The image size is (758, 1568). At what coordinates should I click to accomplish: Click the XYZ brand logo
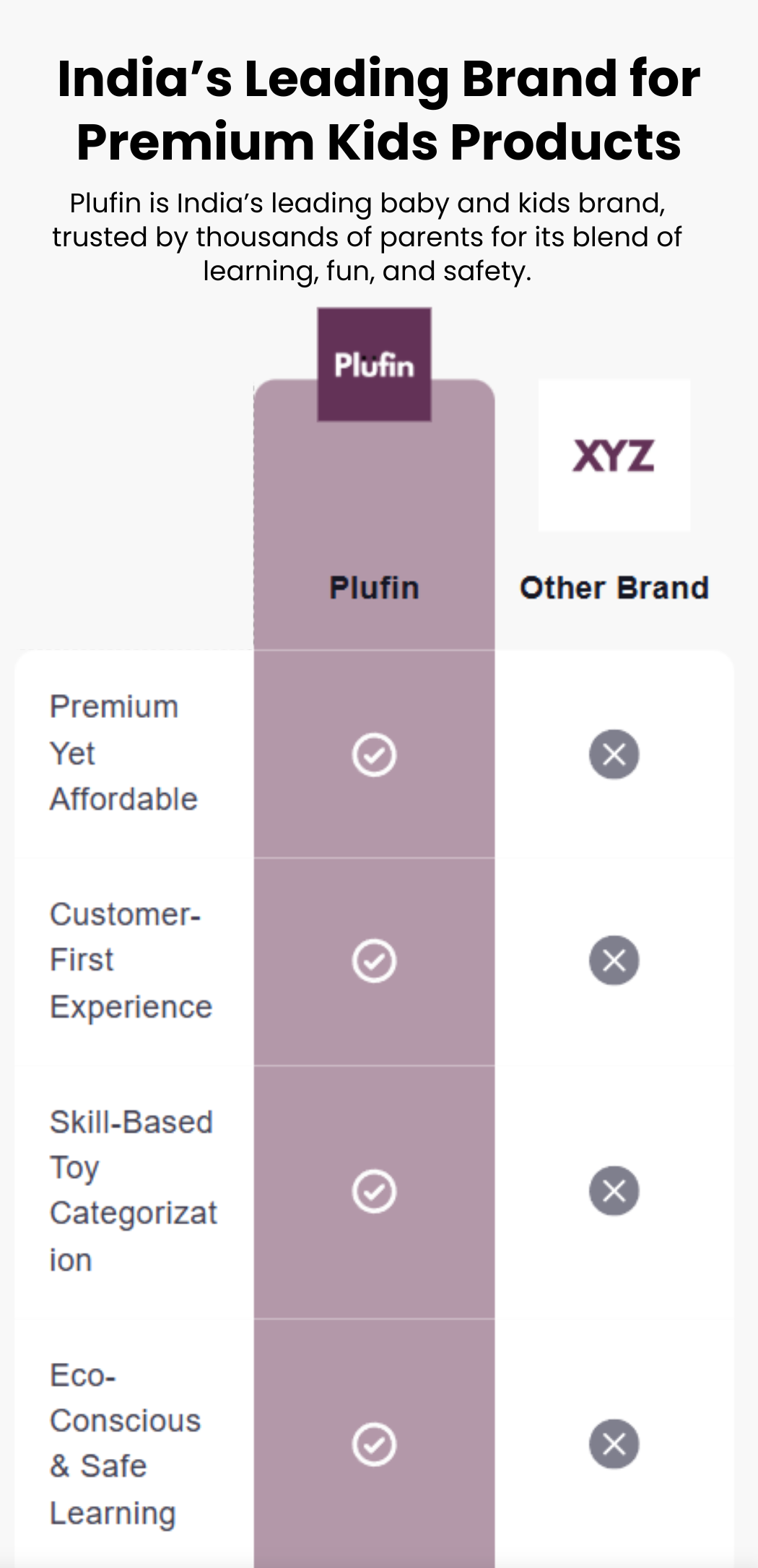point(614,456)
